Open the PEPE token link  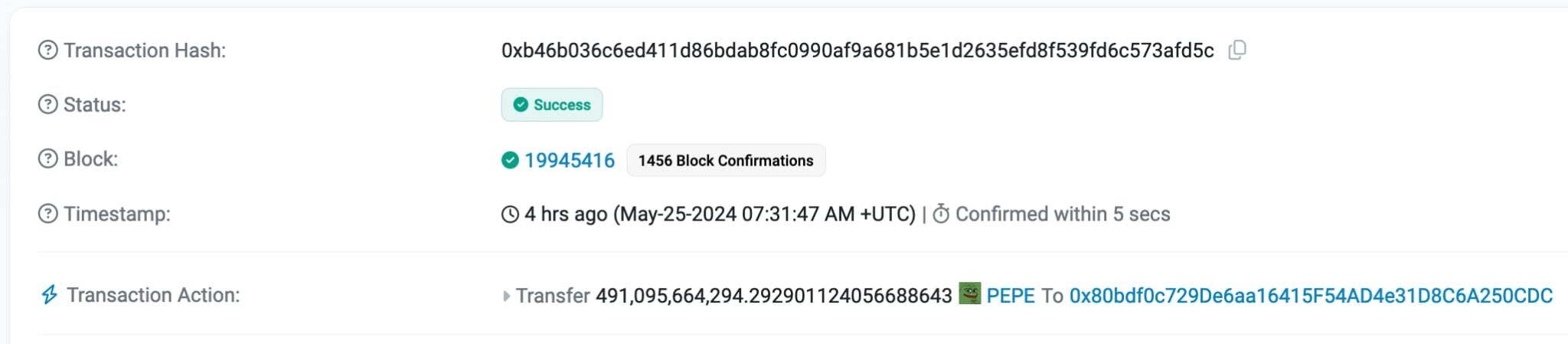tap(1011, 296)
